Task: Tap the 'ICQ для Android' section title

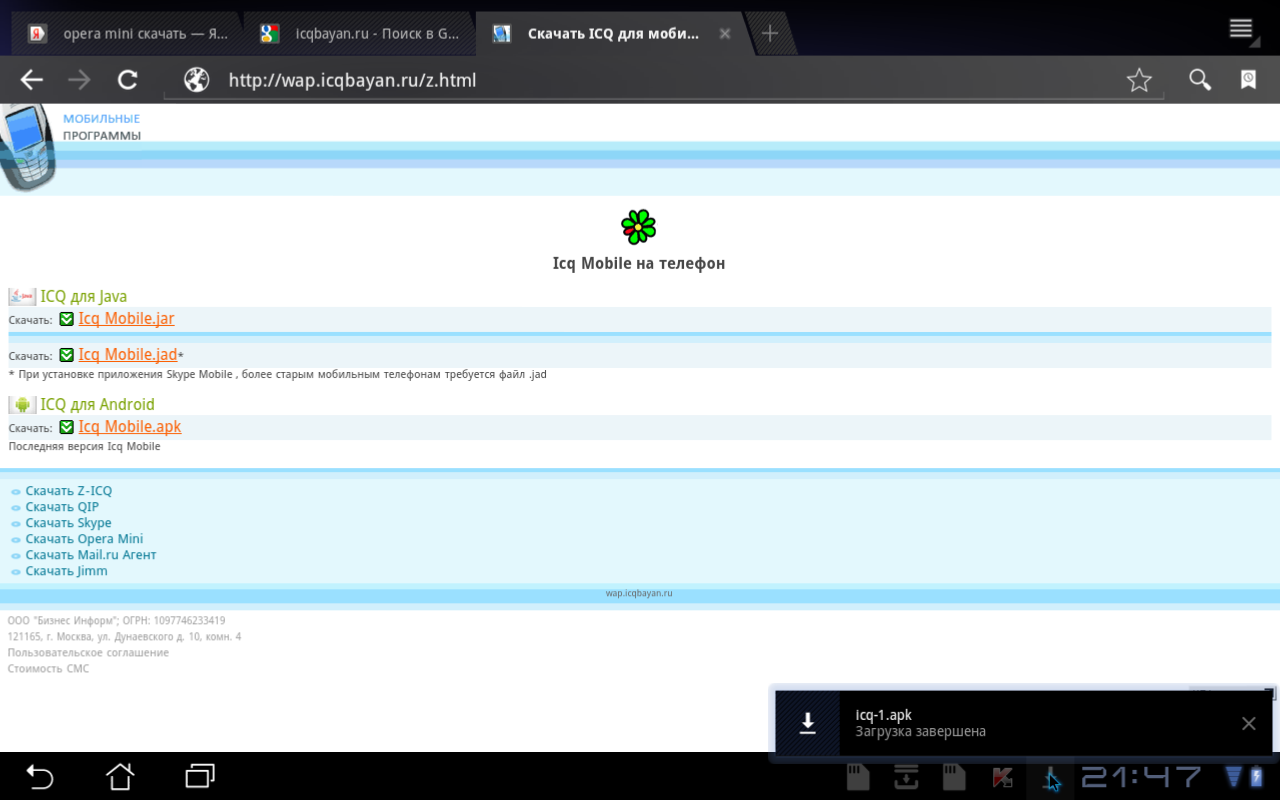Action: pyautogui.click(x=97, y=404)
